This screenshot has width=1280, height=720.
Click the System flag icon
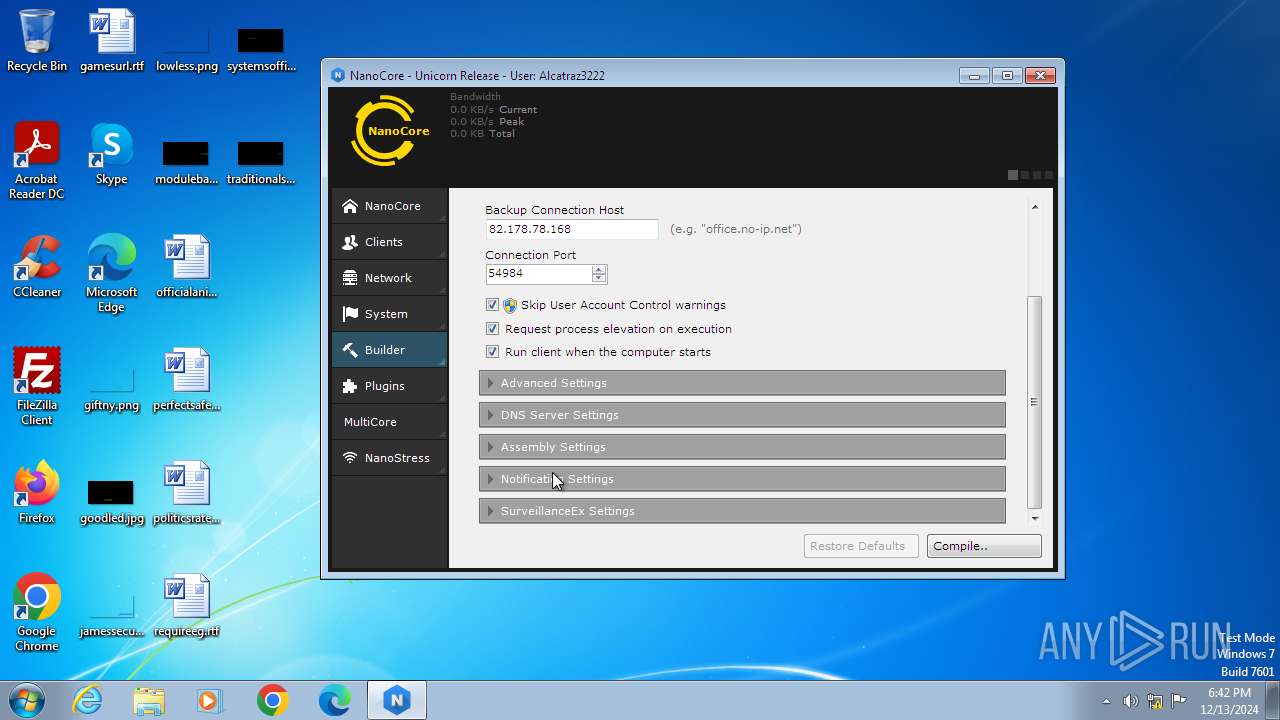click(x=350, y=314)
